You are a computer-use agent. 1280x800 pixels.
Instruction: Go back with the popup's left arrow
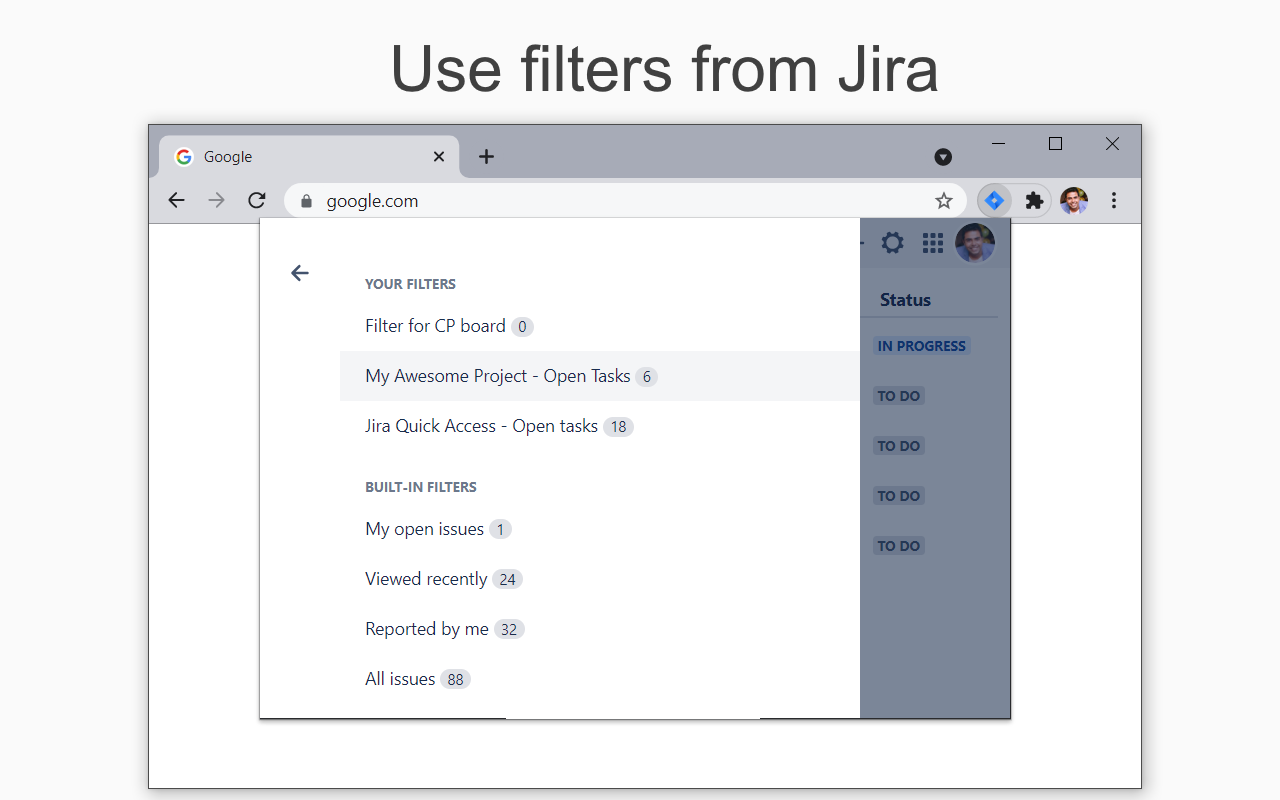coord(300,273)
